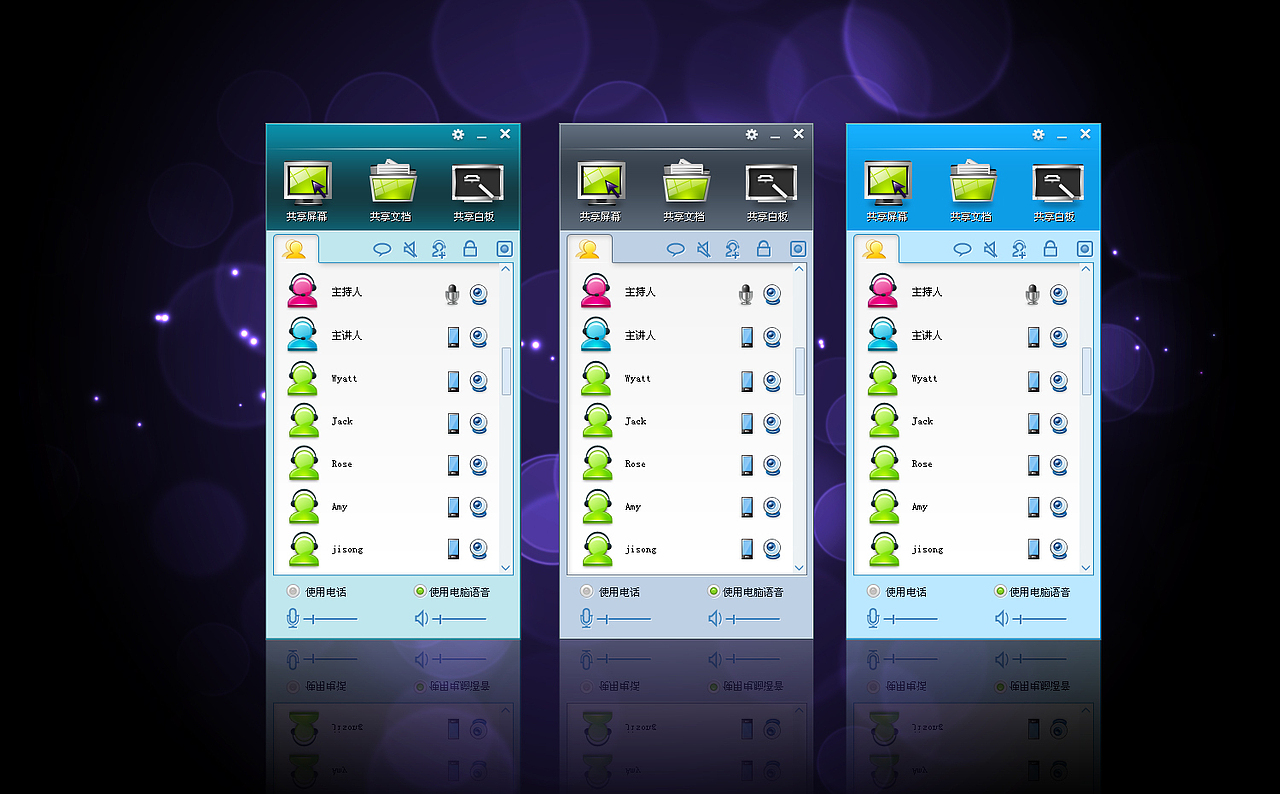Select participants tab in blue window
This screenshot has height=794, width=1280.
(x=876, y=249)
